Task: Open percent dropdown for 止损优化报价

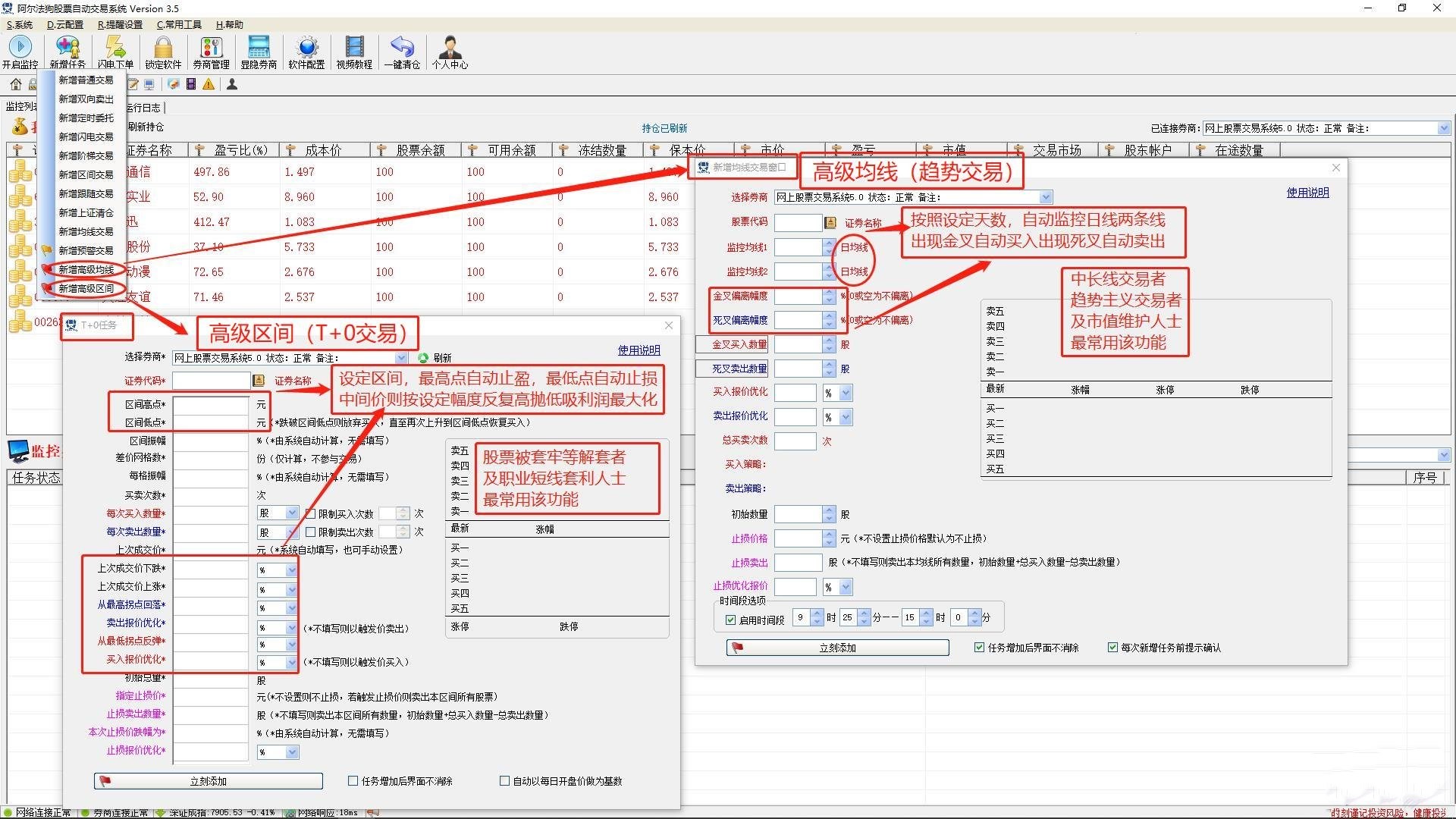Action: pos(846,587)
